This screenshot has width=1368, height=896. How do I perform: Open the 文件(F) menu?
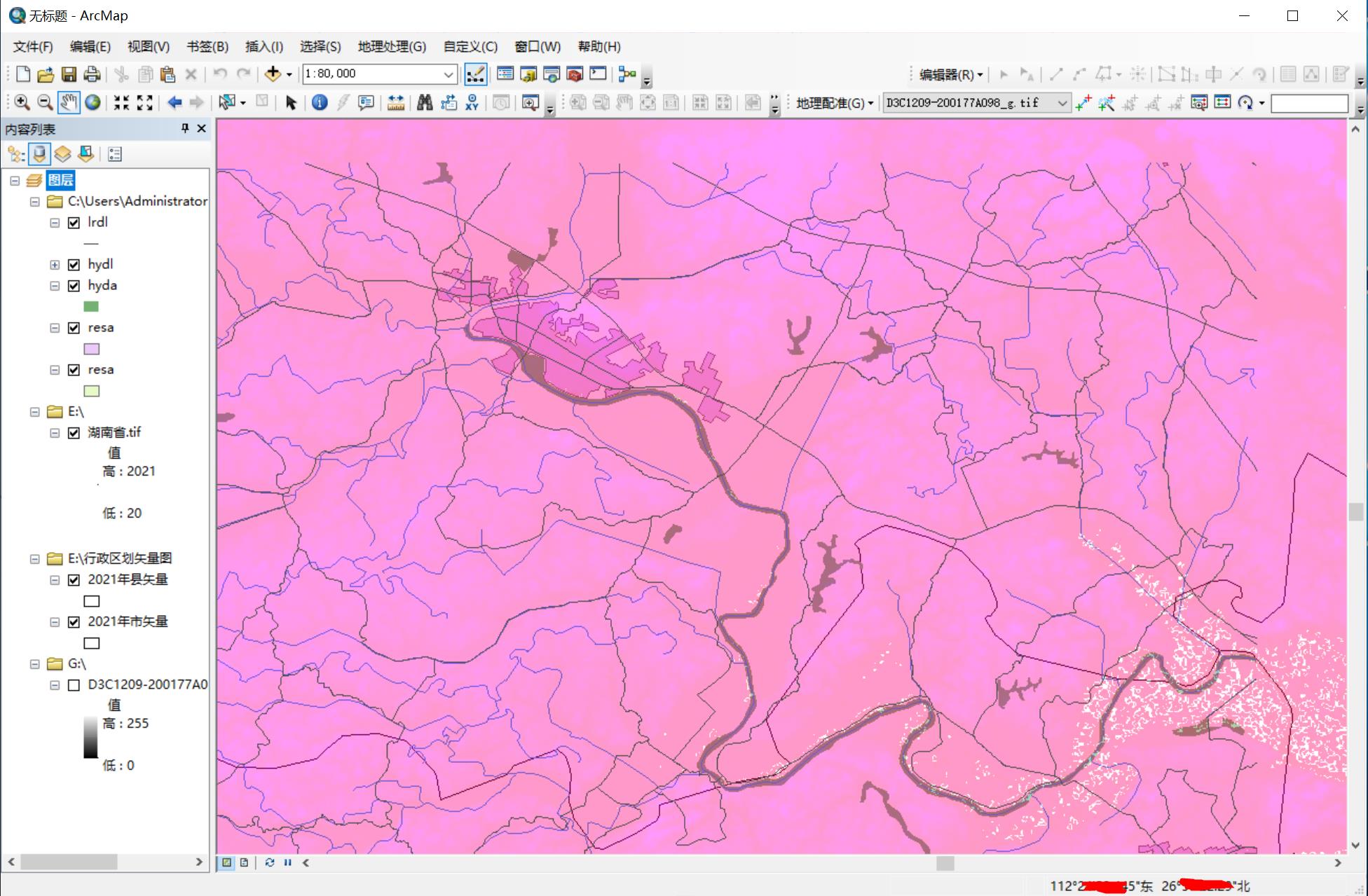click(x=33, y=46)
